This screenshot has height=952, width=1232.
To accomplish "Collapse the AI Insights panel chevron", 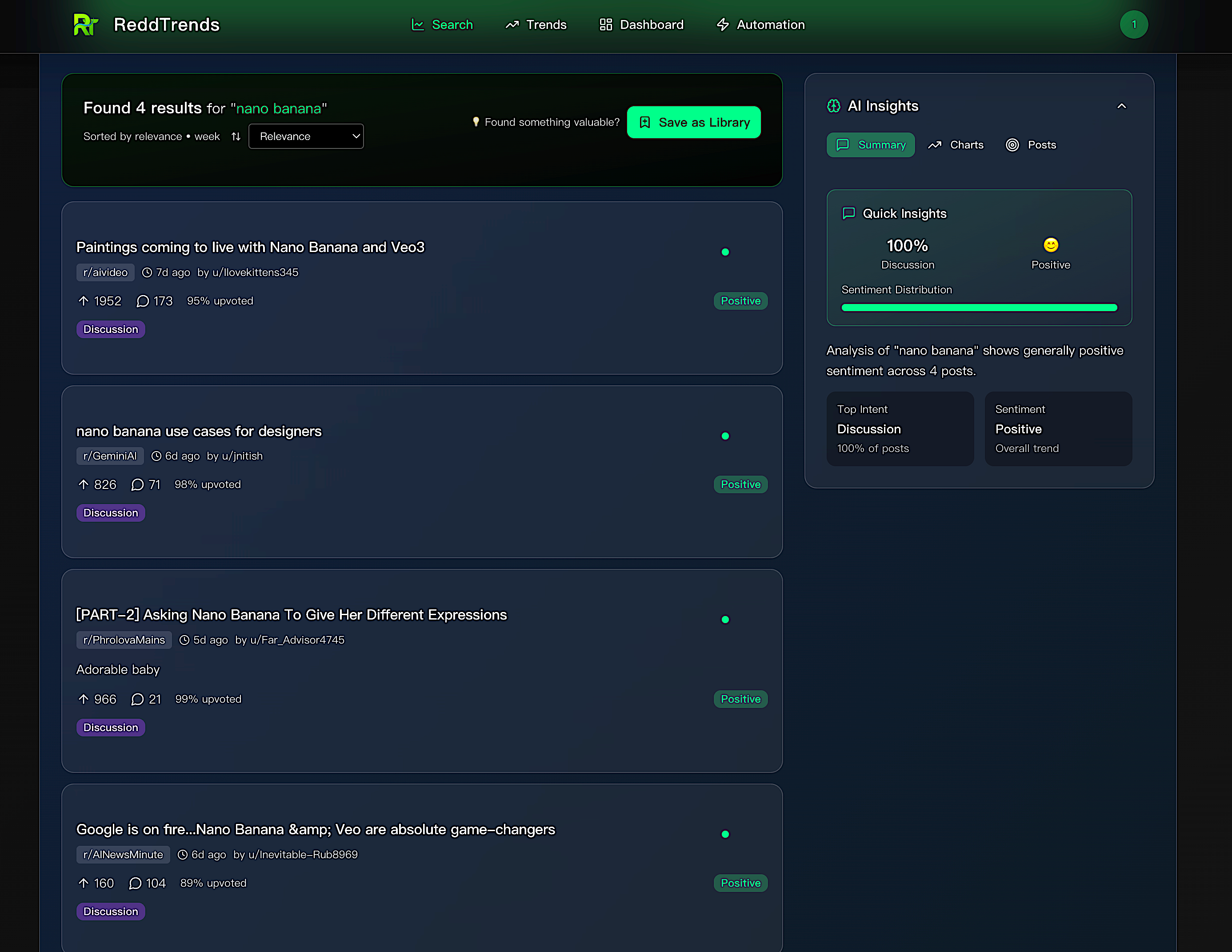I will 1121,106.
